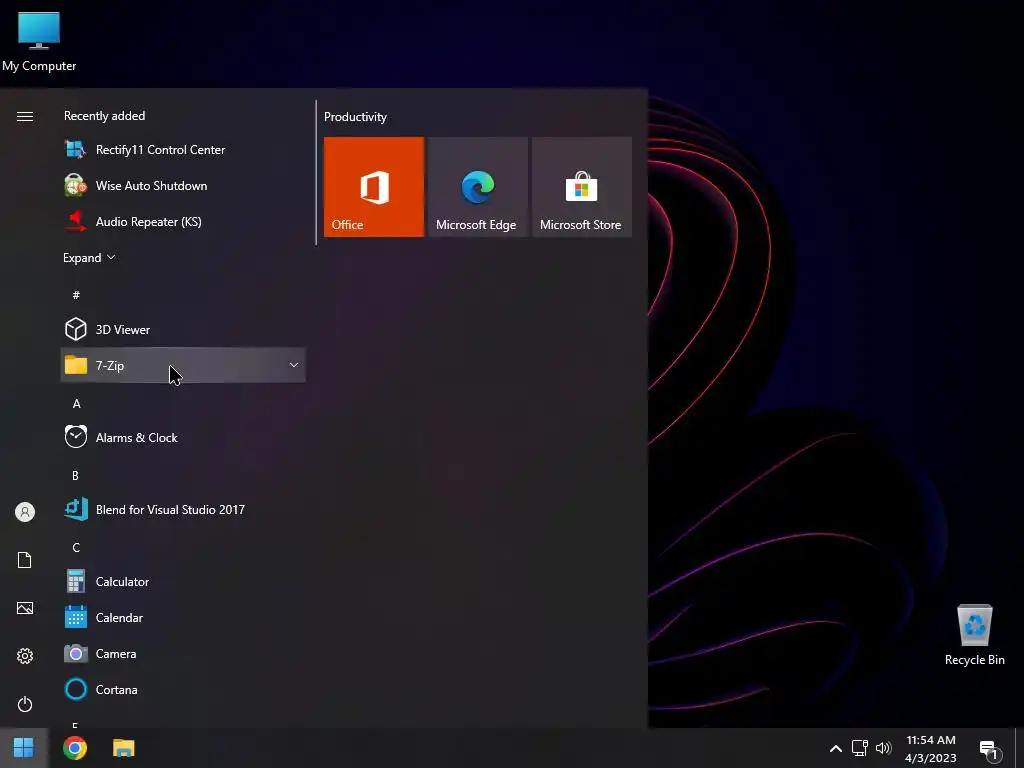Show hidden tray icons chevron

[x=835, y=748]
